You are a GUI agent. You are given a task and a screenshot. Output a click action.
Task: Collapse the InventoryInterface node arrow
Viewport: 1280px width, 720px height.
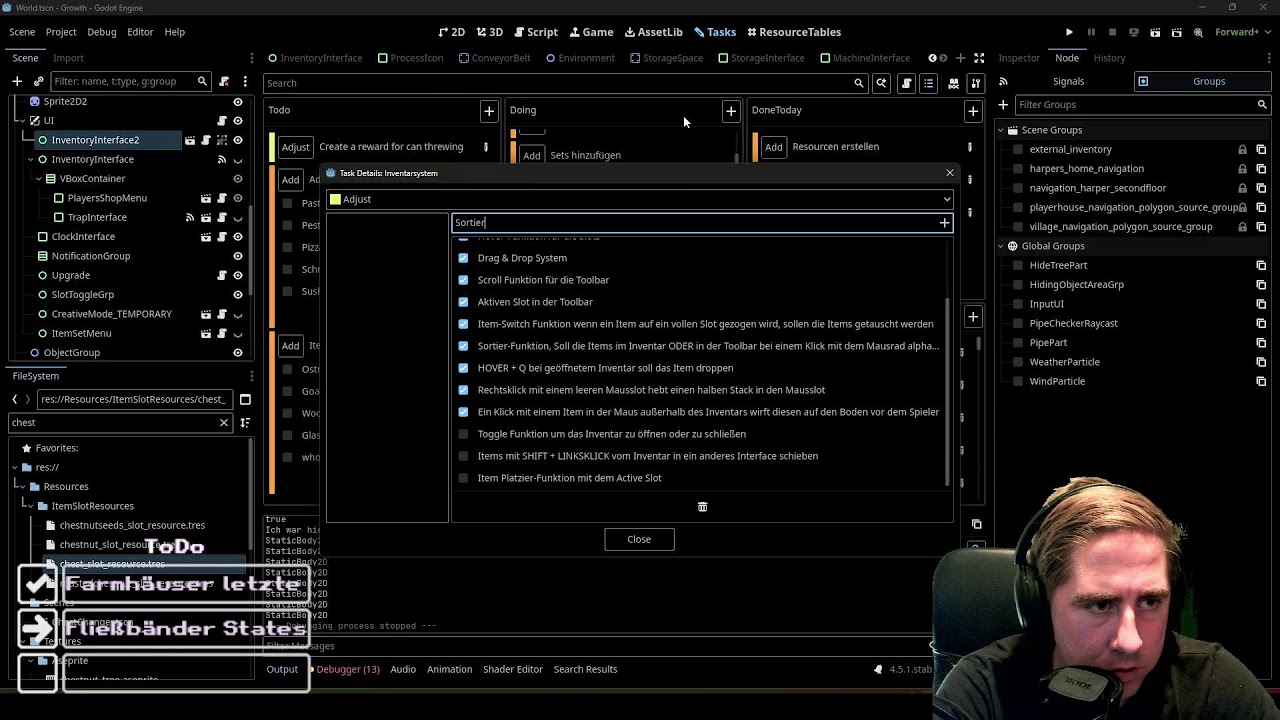pyautogui.click(x=30, y=159)
